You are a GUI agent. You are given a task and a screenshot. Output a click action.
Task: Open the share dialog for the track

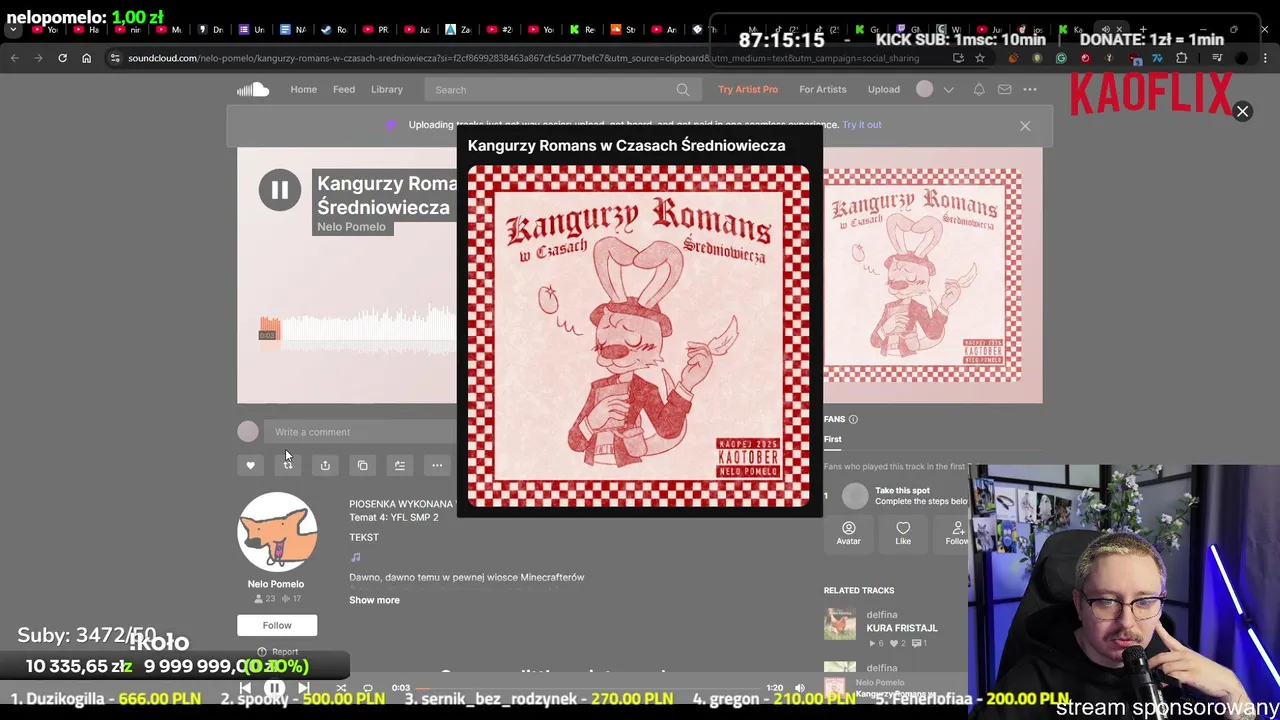pyautogui.click(x=325, y=465)
